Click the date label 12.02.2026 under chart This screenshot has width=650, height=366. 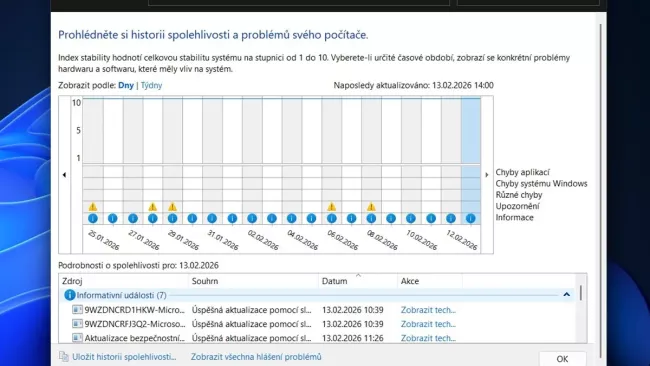tap(462, 240)
